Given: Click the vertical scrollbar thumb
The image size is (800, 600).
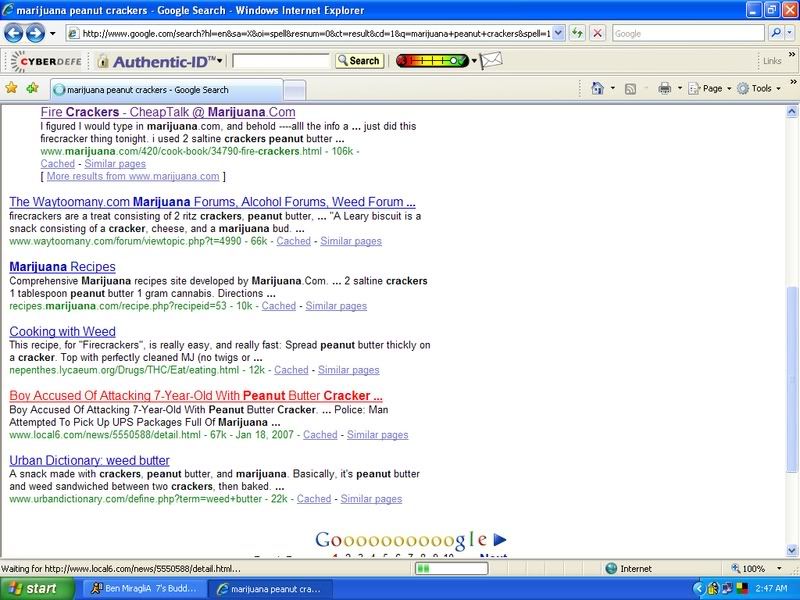Looking at the screenshot, I should (x=791, y=380).
